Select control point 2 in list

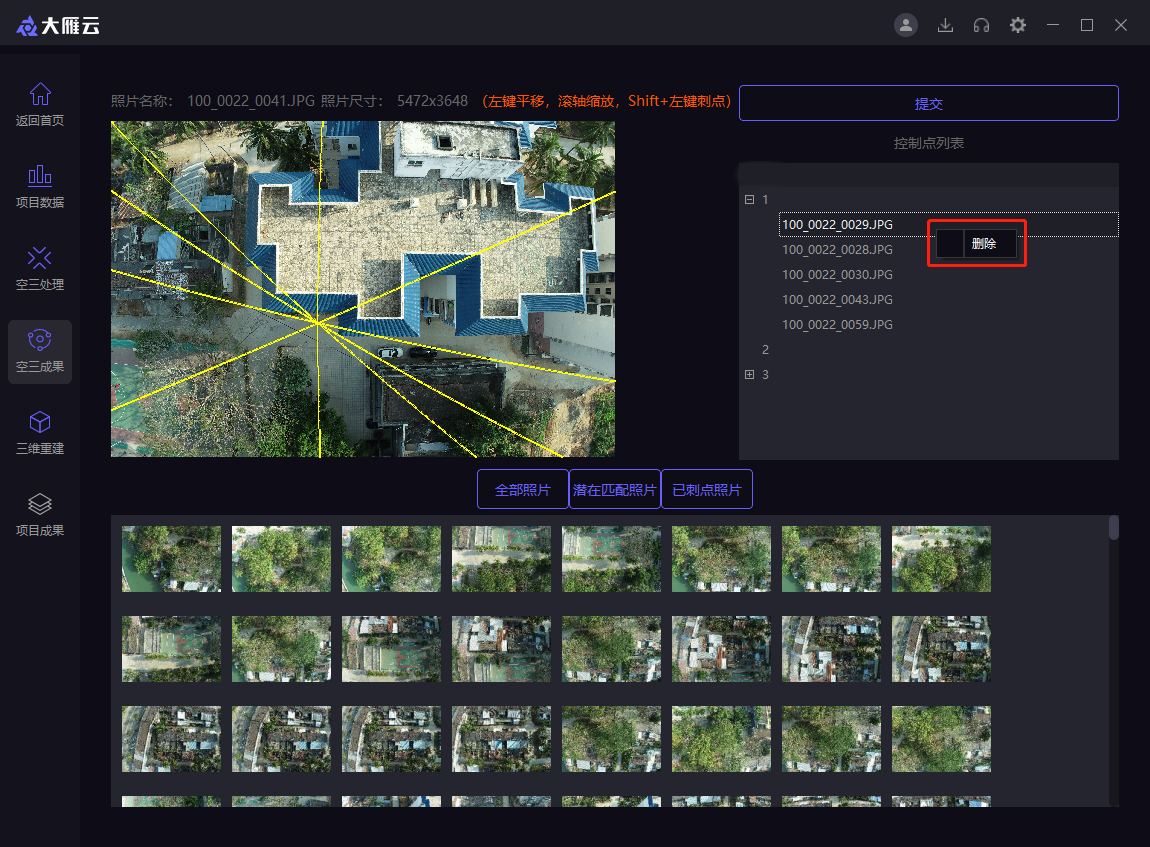coord(765,350)
